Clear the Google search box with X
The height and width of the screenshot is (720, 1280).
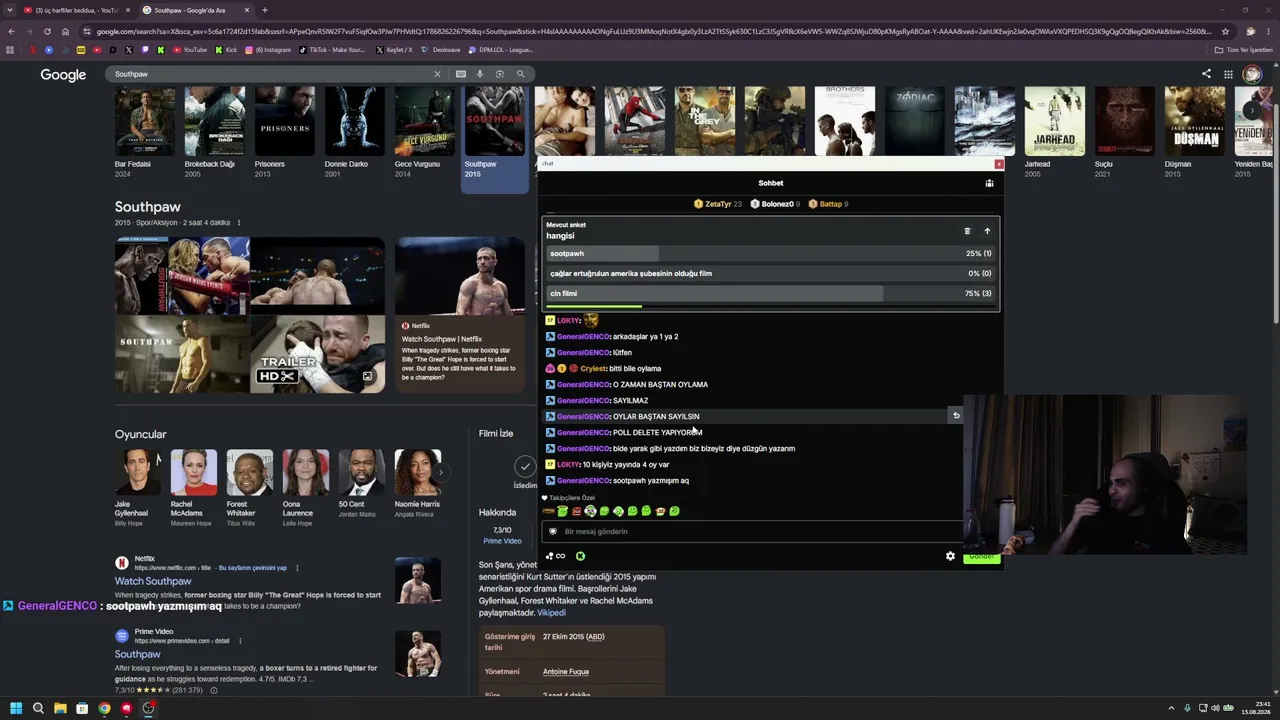click(x=437, y=74)
